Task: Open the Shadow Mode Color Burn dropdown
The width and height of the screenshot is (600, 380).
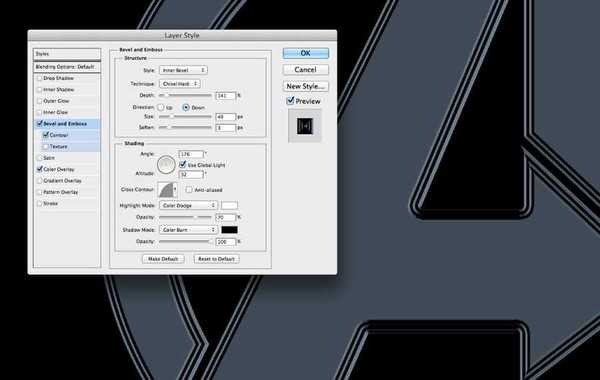Action: pyautogui.click(x=188, y=230)
